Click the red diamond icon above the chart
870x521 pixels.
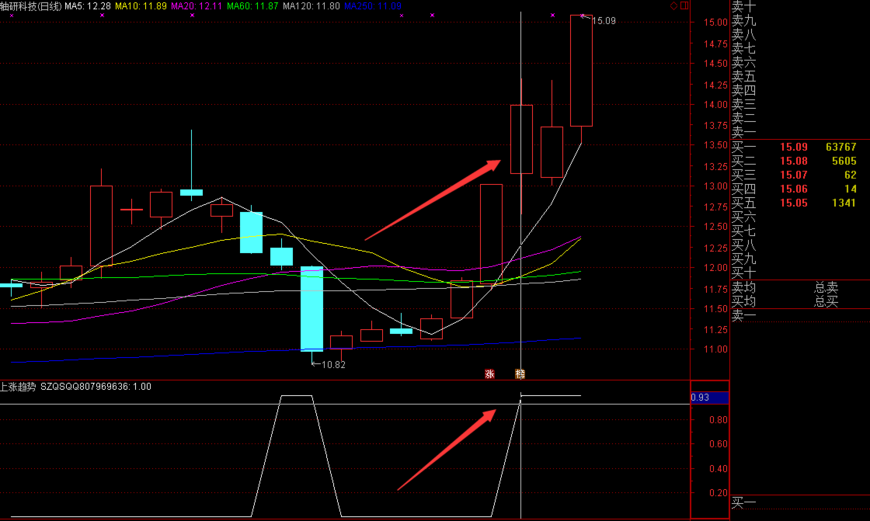pos(674,6)
